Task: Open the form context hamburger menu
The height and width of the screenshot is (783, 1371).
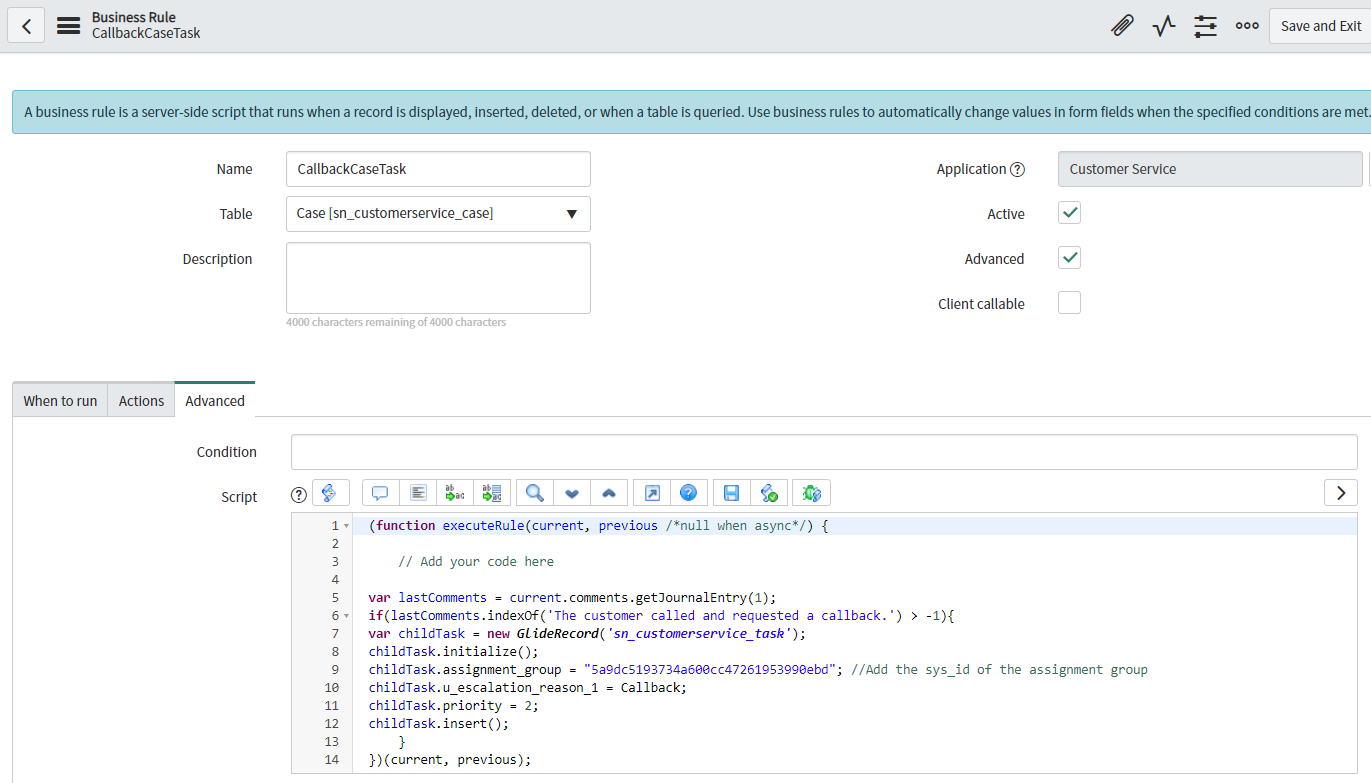Action: pos(68,26)
